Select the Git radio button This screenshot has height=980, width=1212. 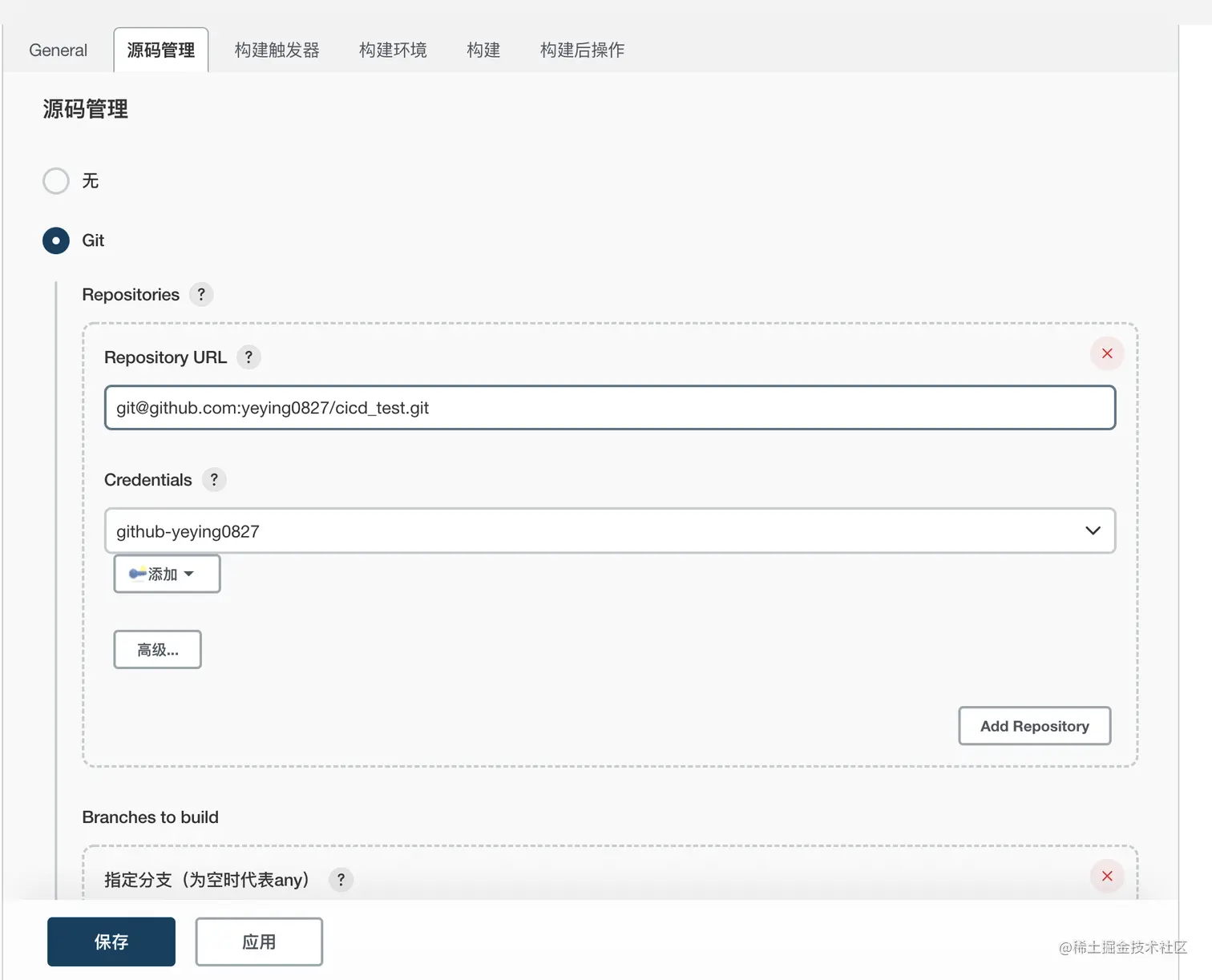[x=55, y=240]
